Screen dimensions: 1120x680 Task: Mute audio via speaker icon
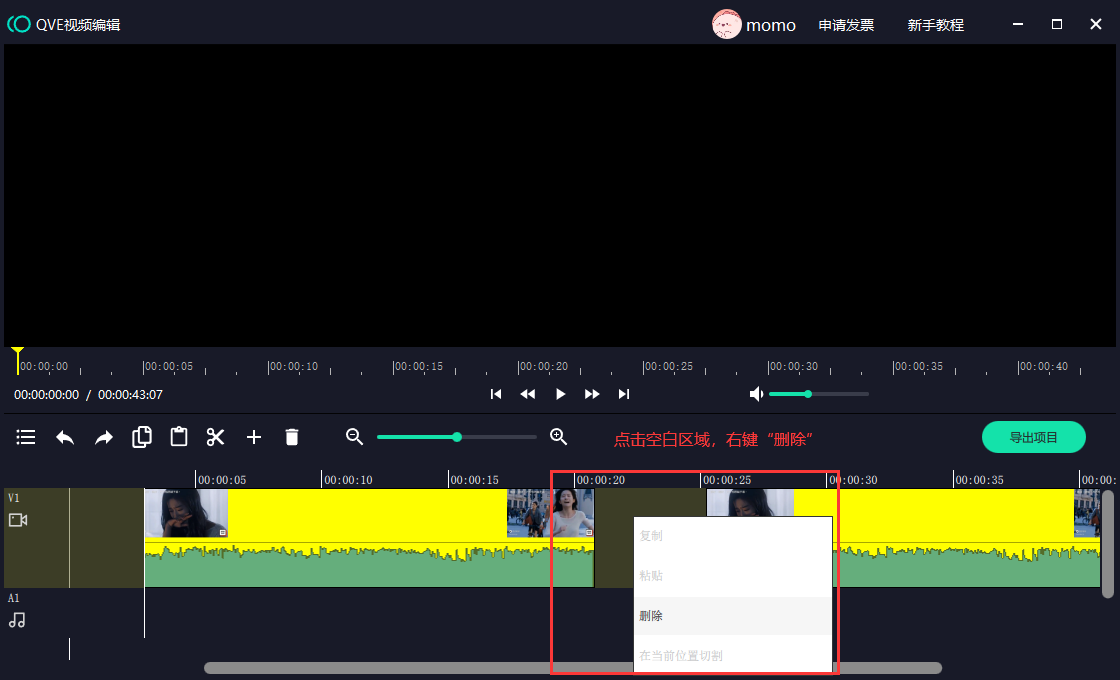pyautogui.click(x=756, y=394)
